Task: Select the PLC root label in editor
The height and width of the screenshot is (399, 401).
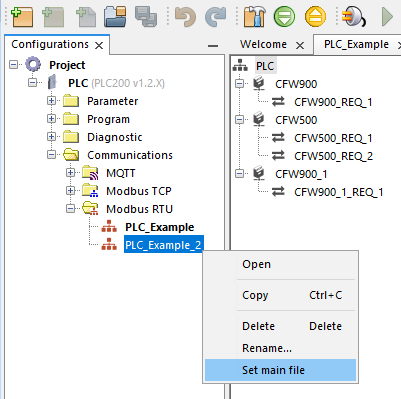Action: 265,66
